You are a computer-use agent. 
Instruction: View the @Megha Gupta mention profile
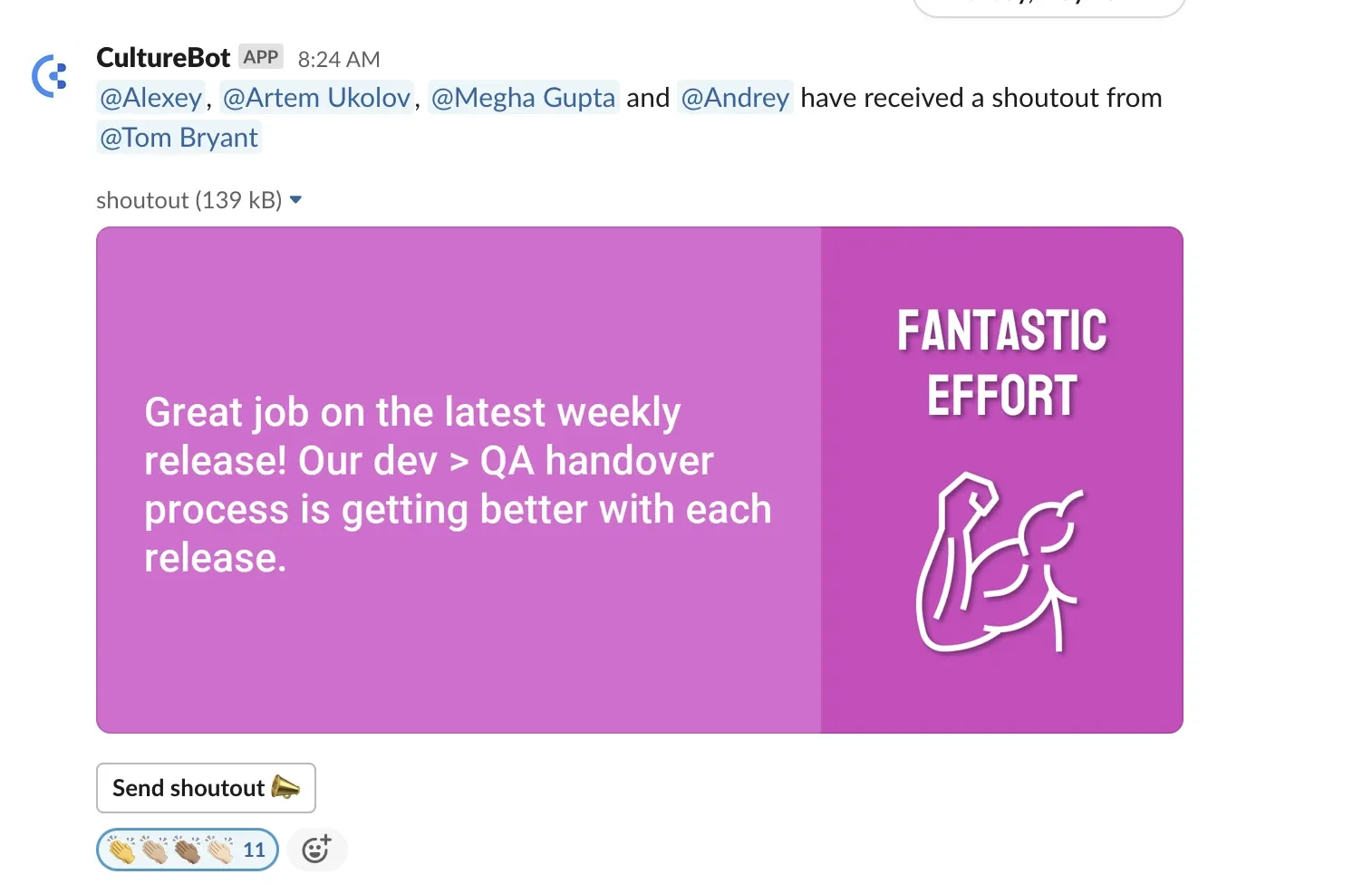click(524, 97)
